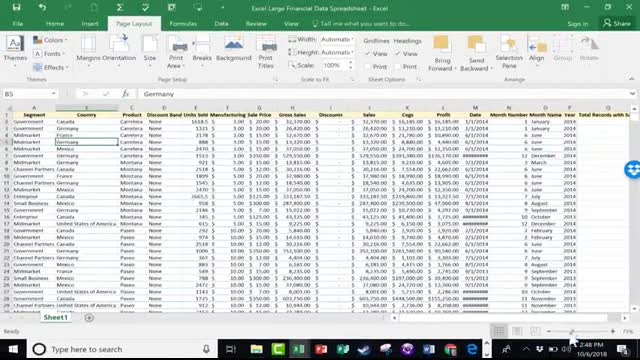Open the Orientation options
Screen dimensions: 640x360
[x=119, y=51]
